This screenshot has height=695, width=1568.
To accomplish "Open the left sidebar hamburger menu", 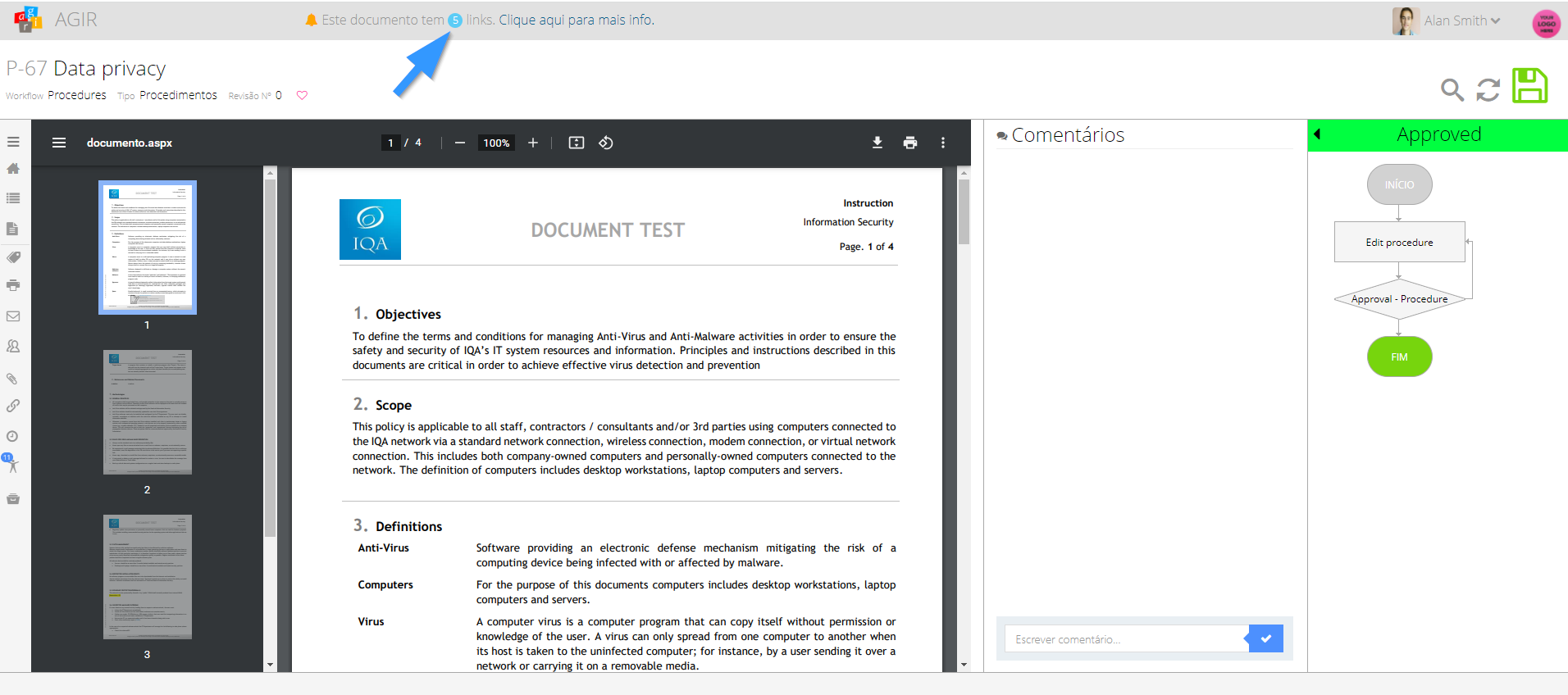I will pyautogui.click(x=13, y=142).
